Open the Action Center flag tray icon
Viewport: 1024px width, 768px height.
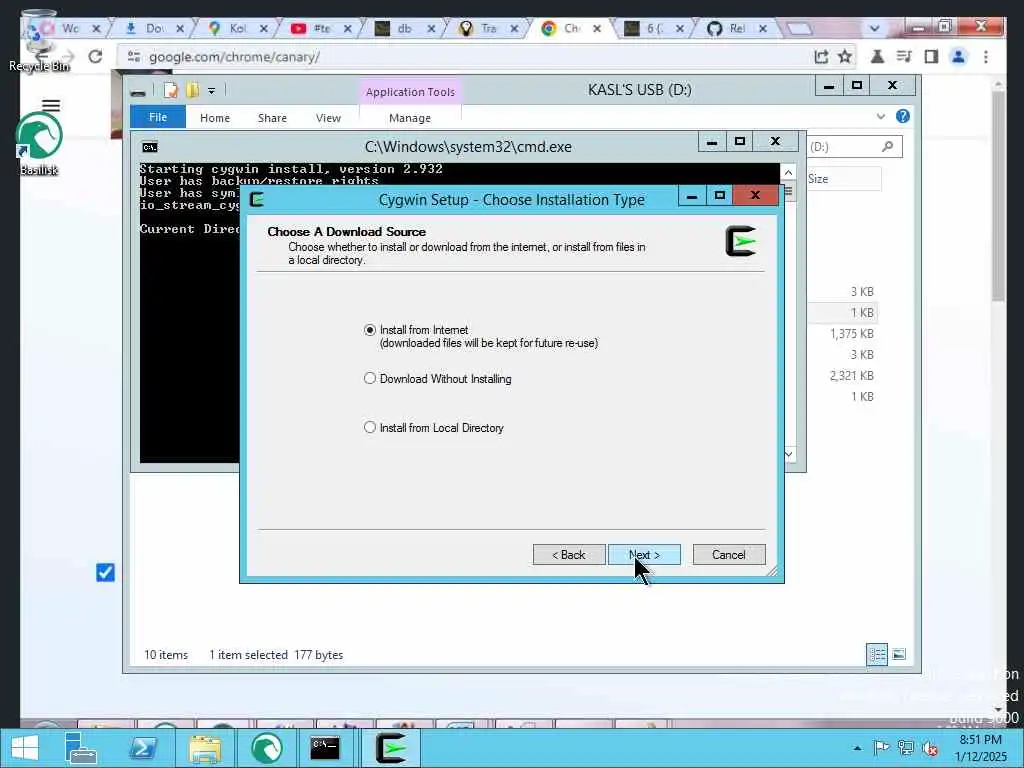tap(881, 748)
